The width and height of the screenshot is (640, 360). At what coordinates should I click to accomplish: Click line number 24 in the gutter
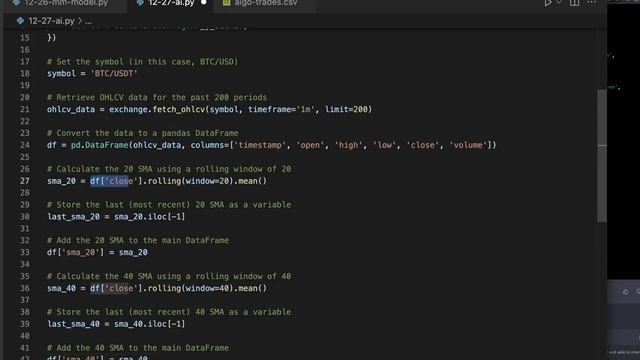tap(25, 145)
